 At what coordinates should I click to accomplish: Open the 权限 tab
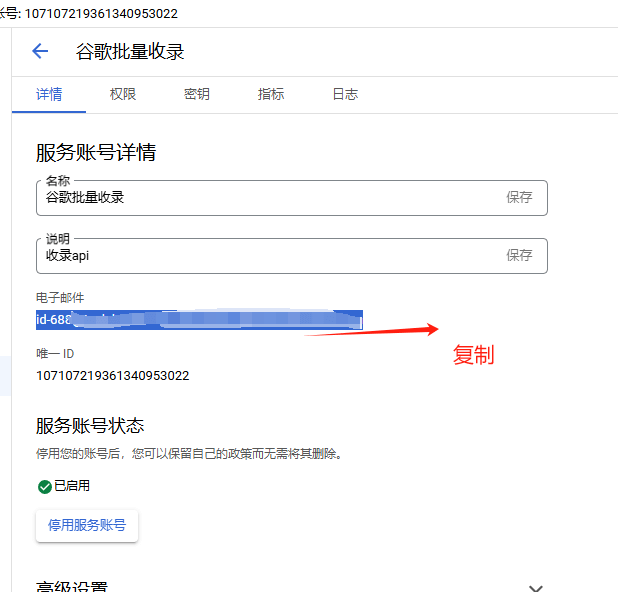point(123,94)
